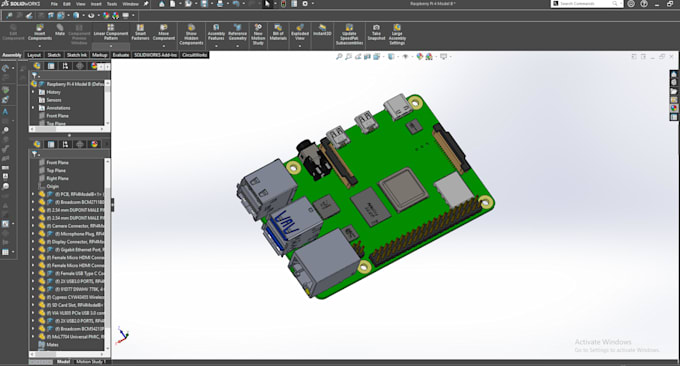The height and width of the screenshot is (366, 680).
Task: Open the Insert menu
Action: [96, 4]
